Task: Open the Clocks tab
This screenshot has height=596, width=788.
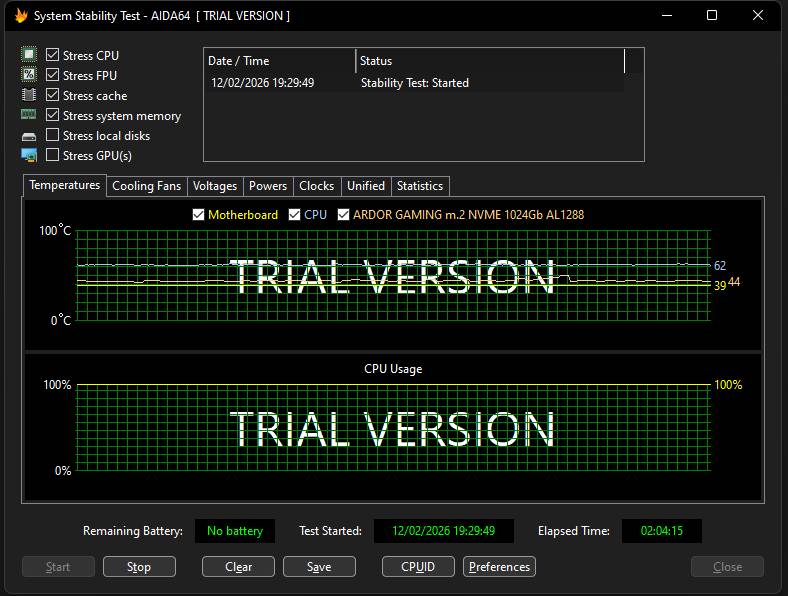Action: pos(317,186)
